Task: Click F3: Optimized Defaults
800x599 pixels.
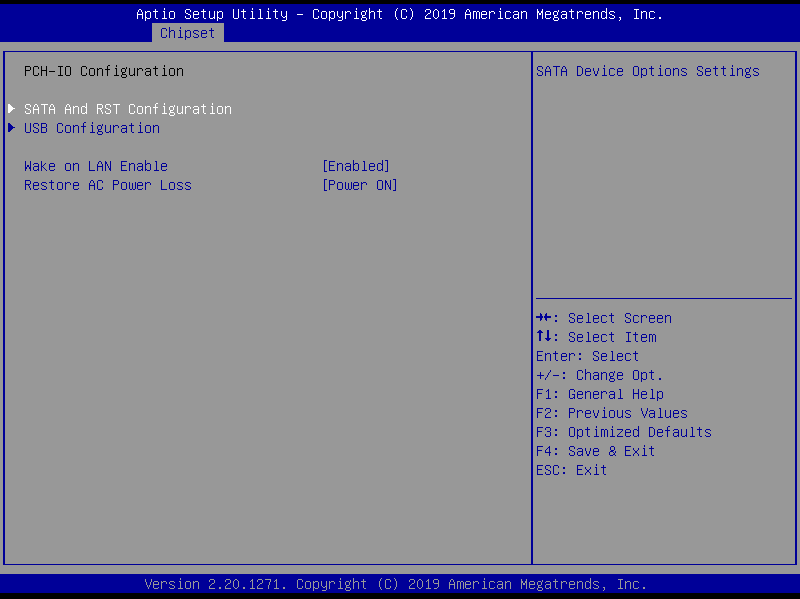Action: [623, 432]
